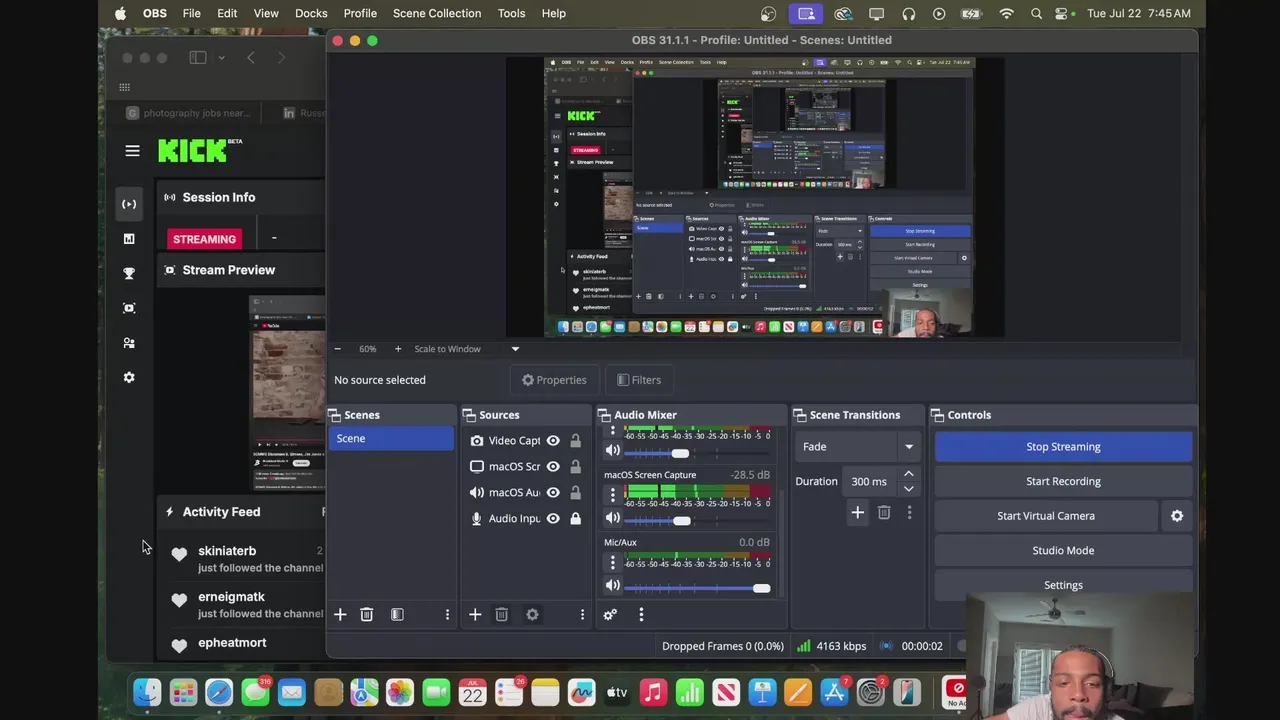The image size is (1280, 720).
Task: Open Kick sidebar settings gear icon
Action: tap(129, 378)
